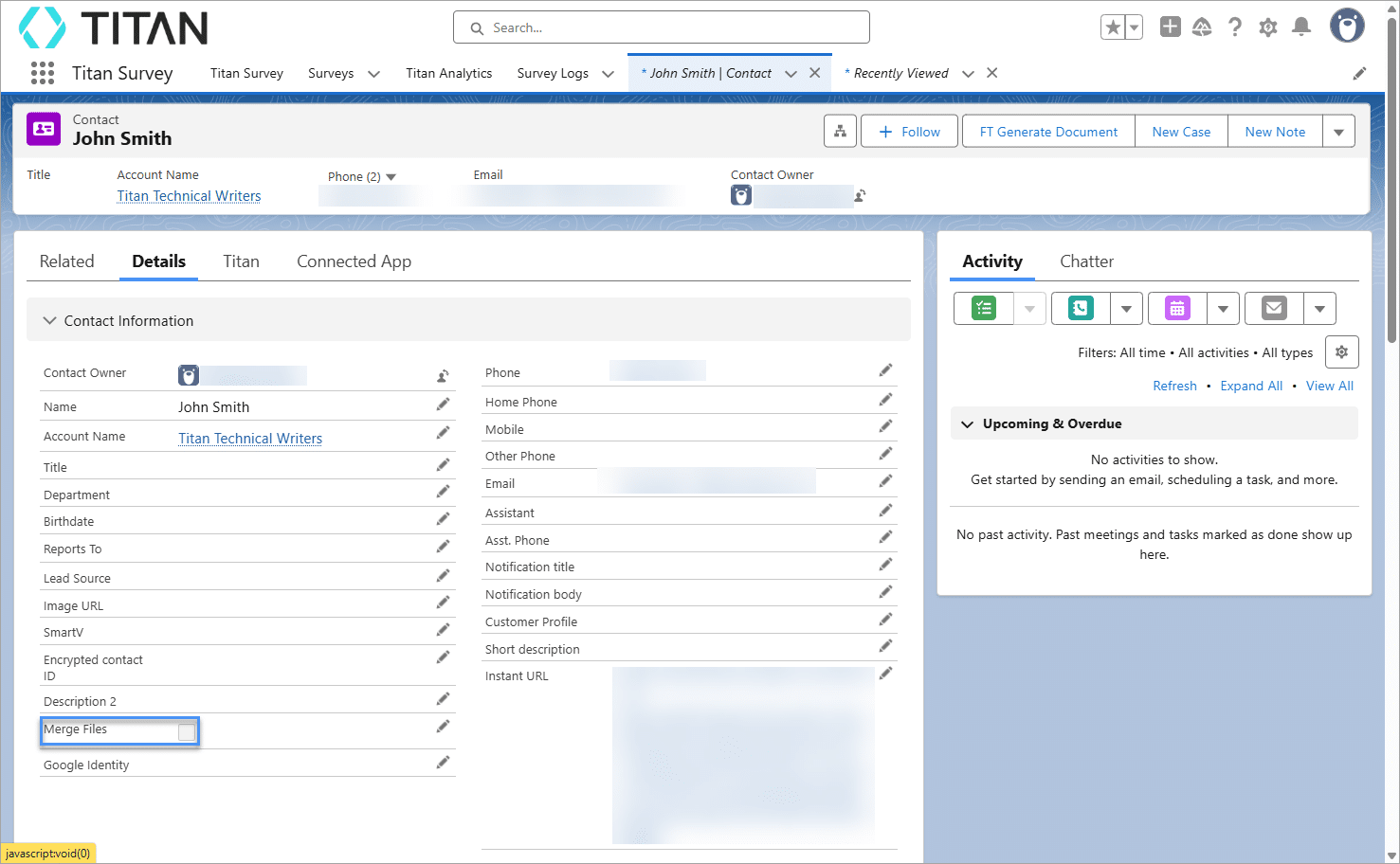Screen dimensions: 1400x864
Task: Collapse the Upcoming & Overdue section
Action: [x=967, y=423]
